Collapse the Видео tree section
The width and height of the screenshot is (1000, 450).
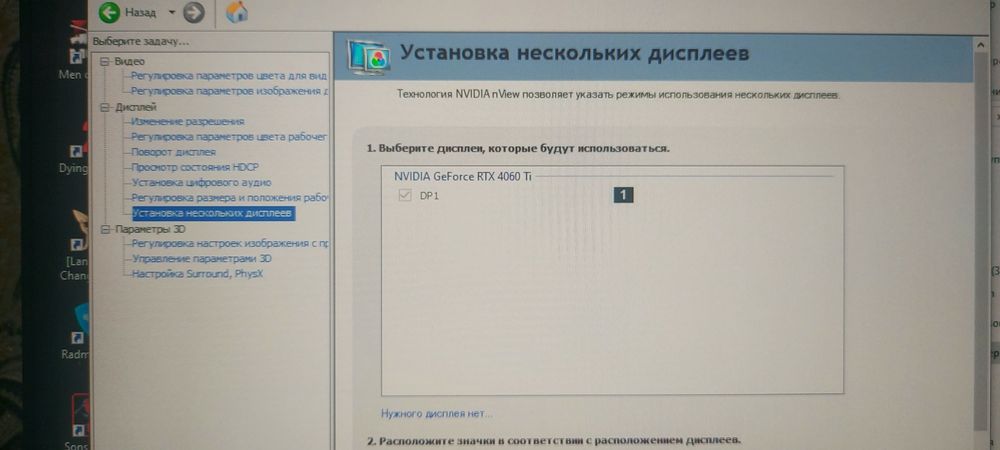tap(105, 61)
